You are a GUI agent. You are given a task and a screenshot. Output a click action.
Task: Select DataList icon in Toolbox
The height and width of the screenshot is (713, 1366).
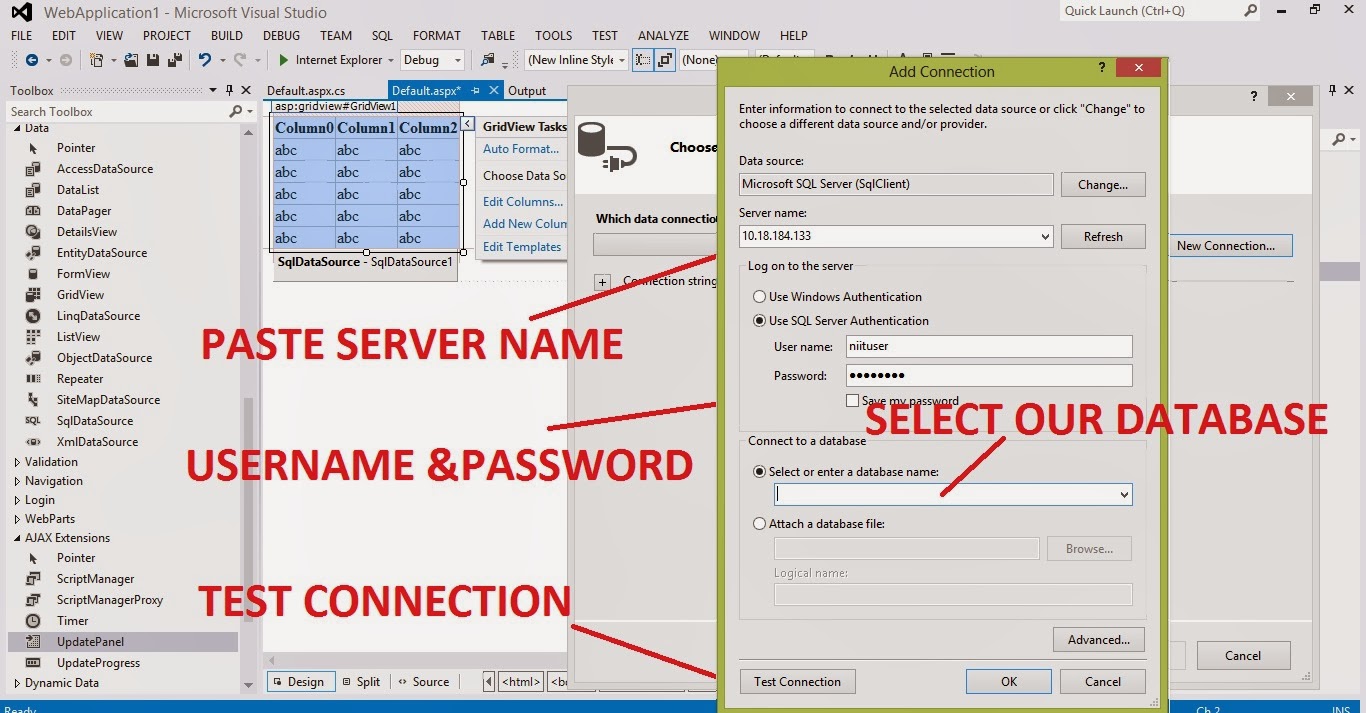(33, 190)
